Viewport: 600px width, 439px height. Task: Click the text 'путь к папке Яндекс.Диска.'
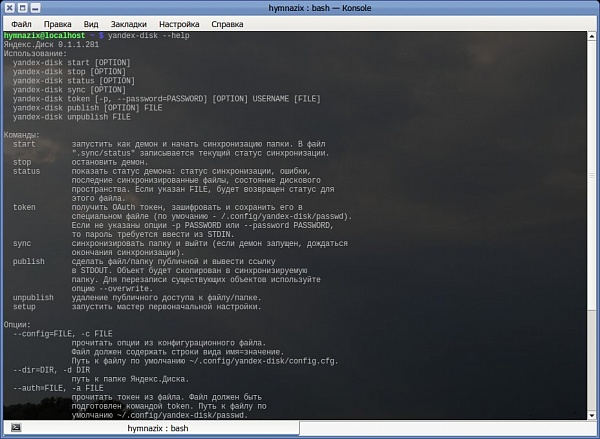click(x=130, y=379)
